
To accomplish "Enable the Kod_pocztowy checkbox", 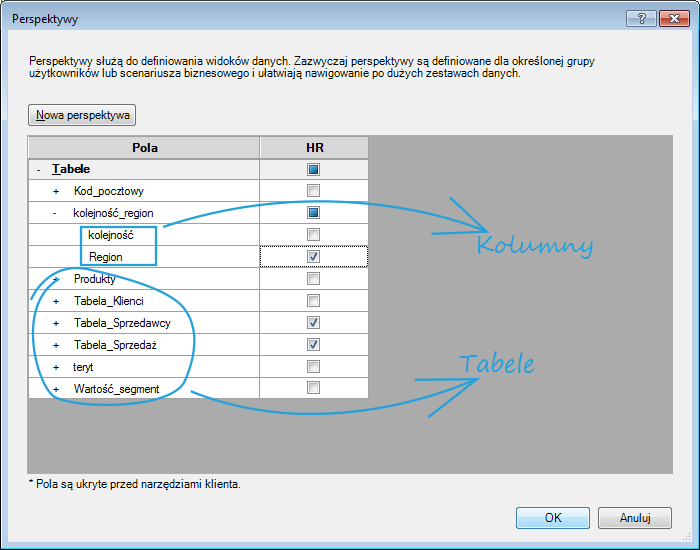I will click(x=314, y=191).
